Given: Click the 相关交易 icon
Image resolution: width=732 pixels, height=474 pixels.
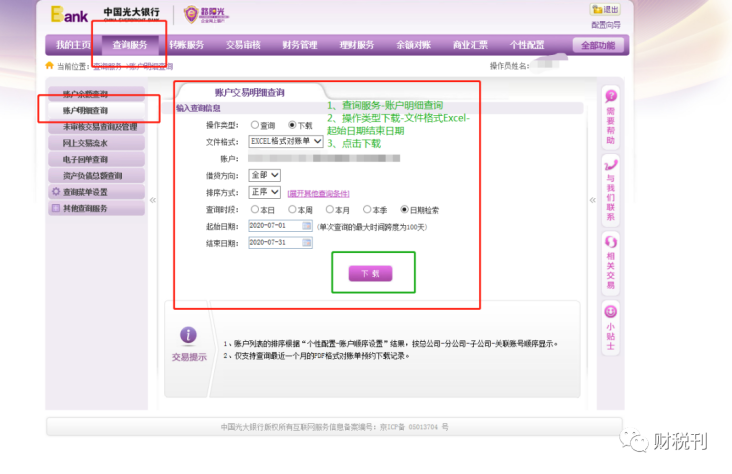Looking at the screenshot, I should pos(611,242).
